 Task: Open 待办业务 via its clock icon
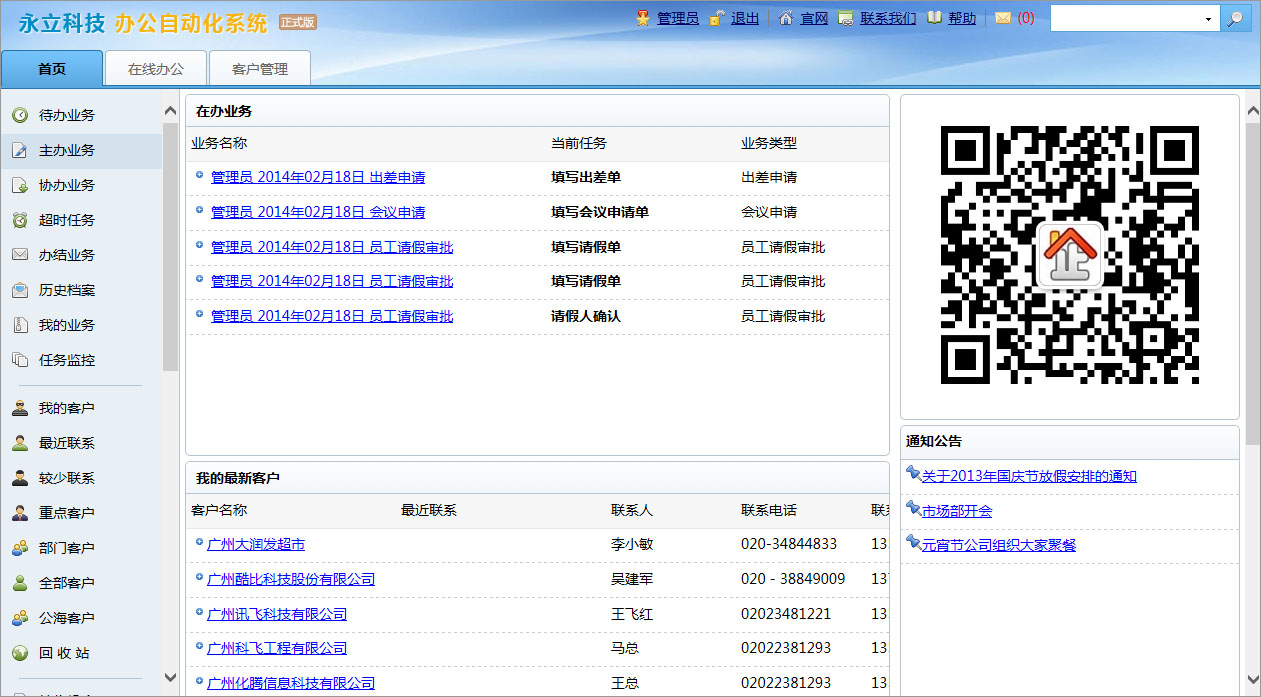pyautogui.click(x=20, y=115)
